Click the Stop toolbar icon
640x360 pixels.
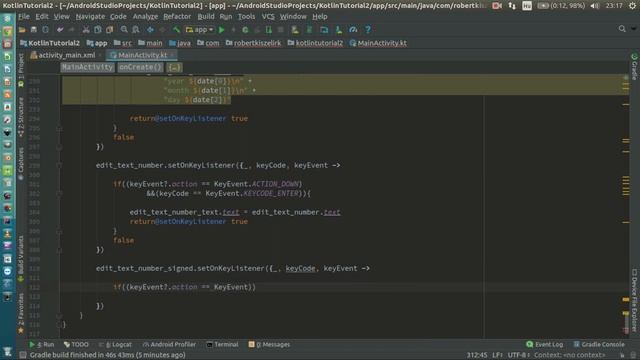click(280, 30)
